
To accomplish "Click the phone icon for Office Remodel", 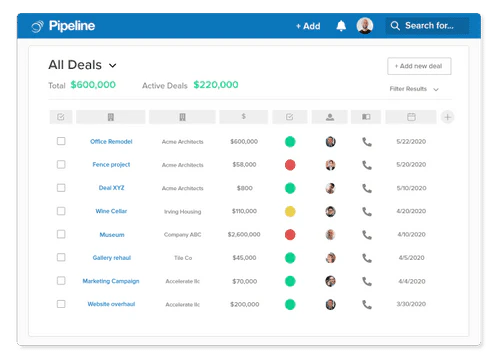I will pos(367,142).
